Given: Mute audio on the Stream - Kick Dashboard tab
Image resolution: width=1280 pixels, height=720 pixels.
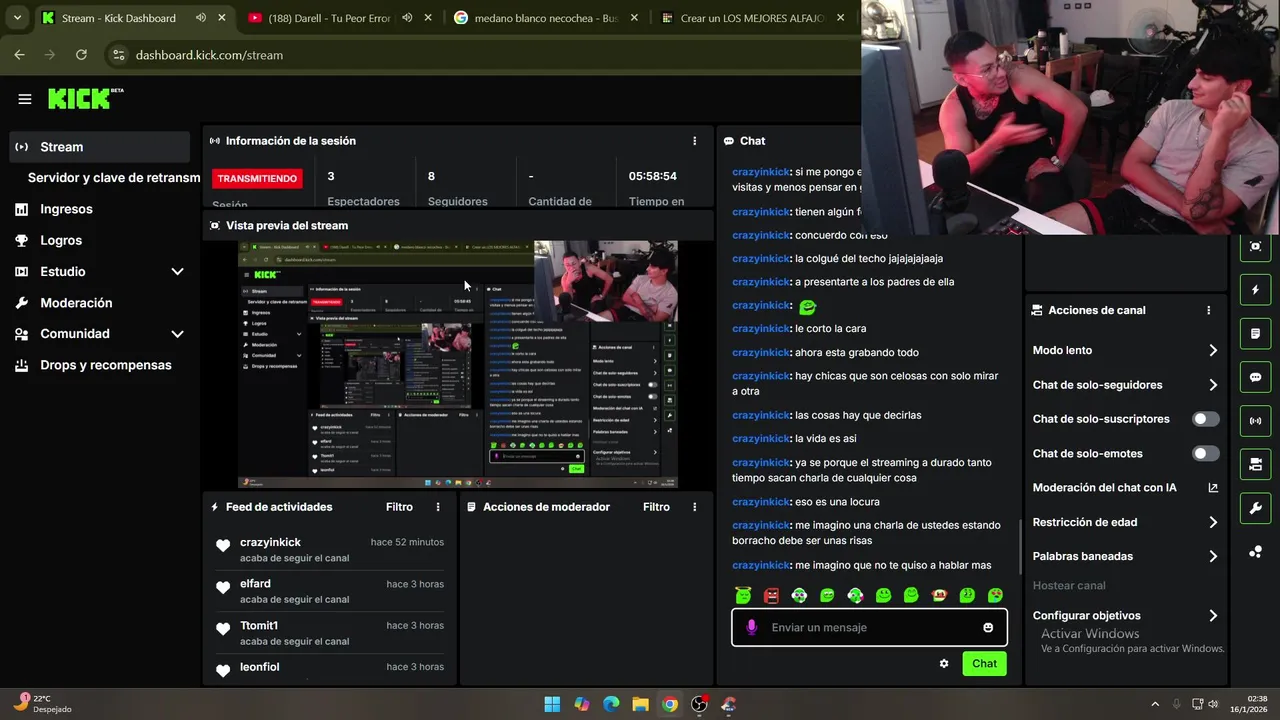Looking at the screenshot, I should tap(201, 18).
